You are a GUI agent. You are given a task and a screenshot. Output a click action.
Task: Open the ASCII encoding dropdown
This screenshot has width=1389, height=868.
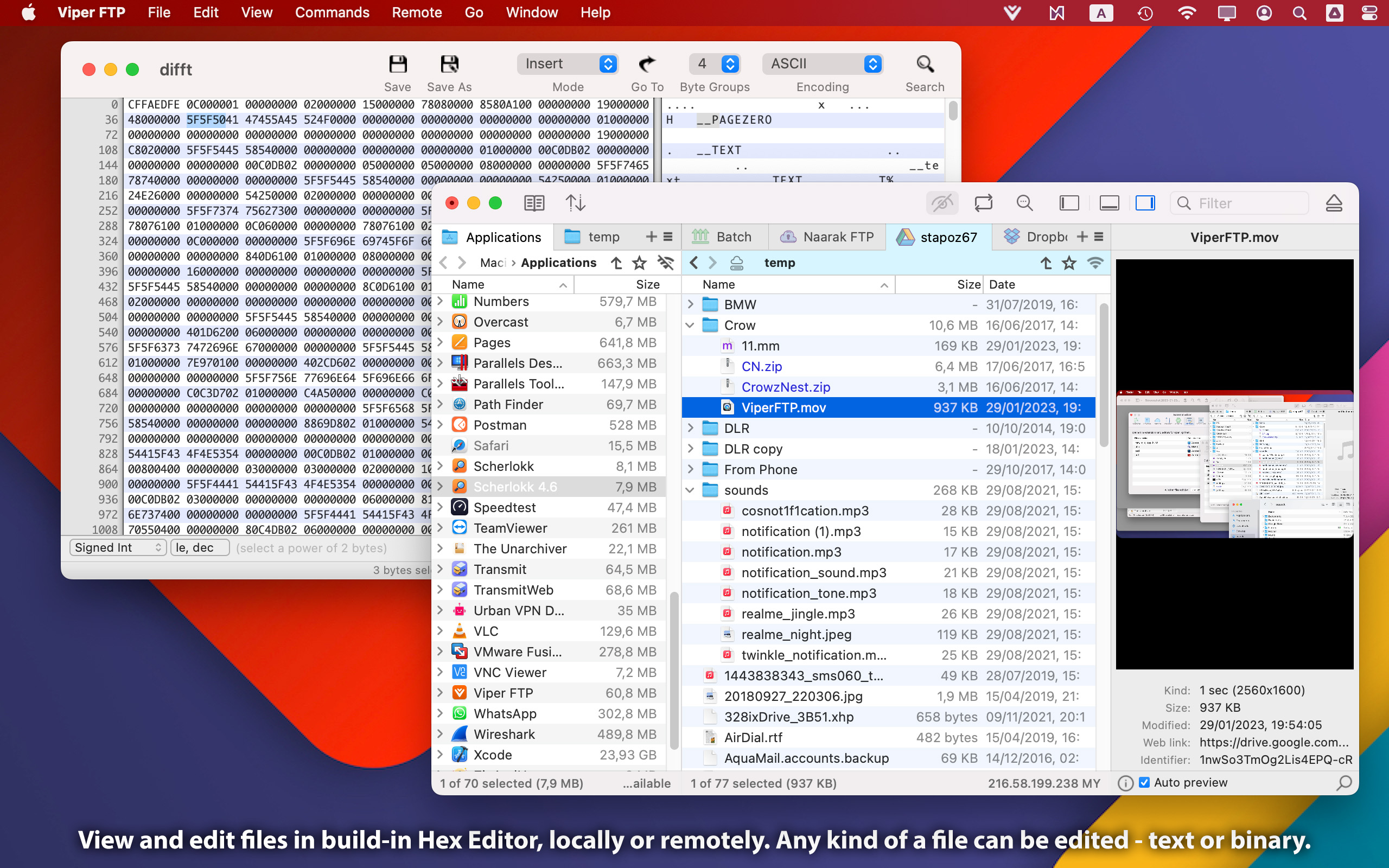coord(823,63)
